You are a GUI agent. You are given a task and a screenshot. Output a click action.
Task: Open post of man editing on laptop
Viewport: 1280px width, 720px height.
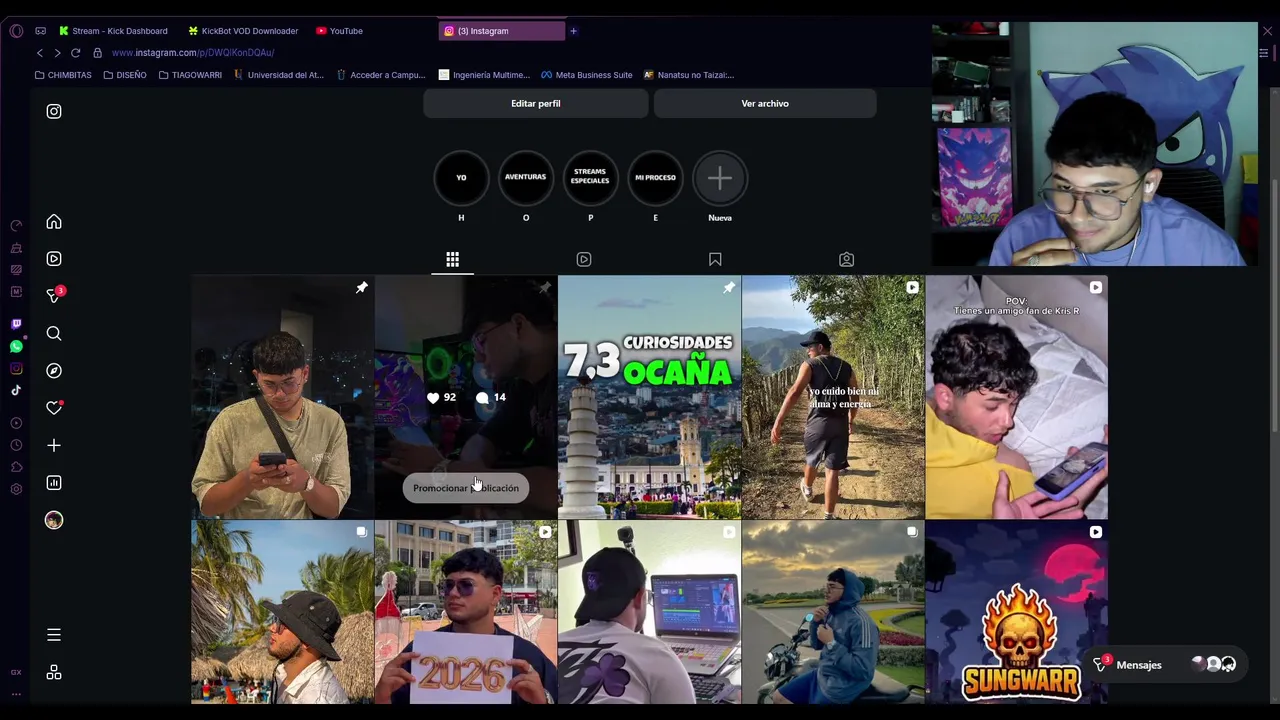[x=649, y=612]
